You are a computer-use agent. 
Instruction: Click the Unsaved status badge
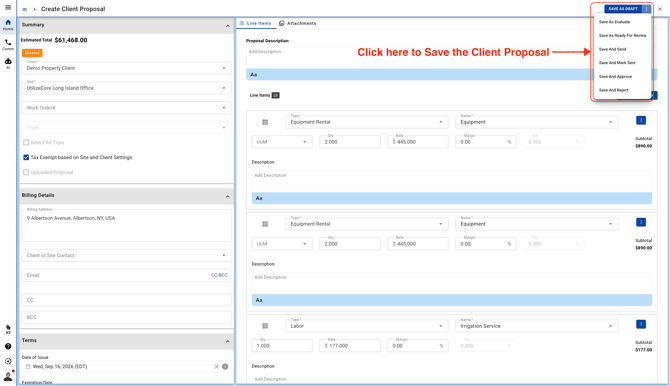(32, 53)
